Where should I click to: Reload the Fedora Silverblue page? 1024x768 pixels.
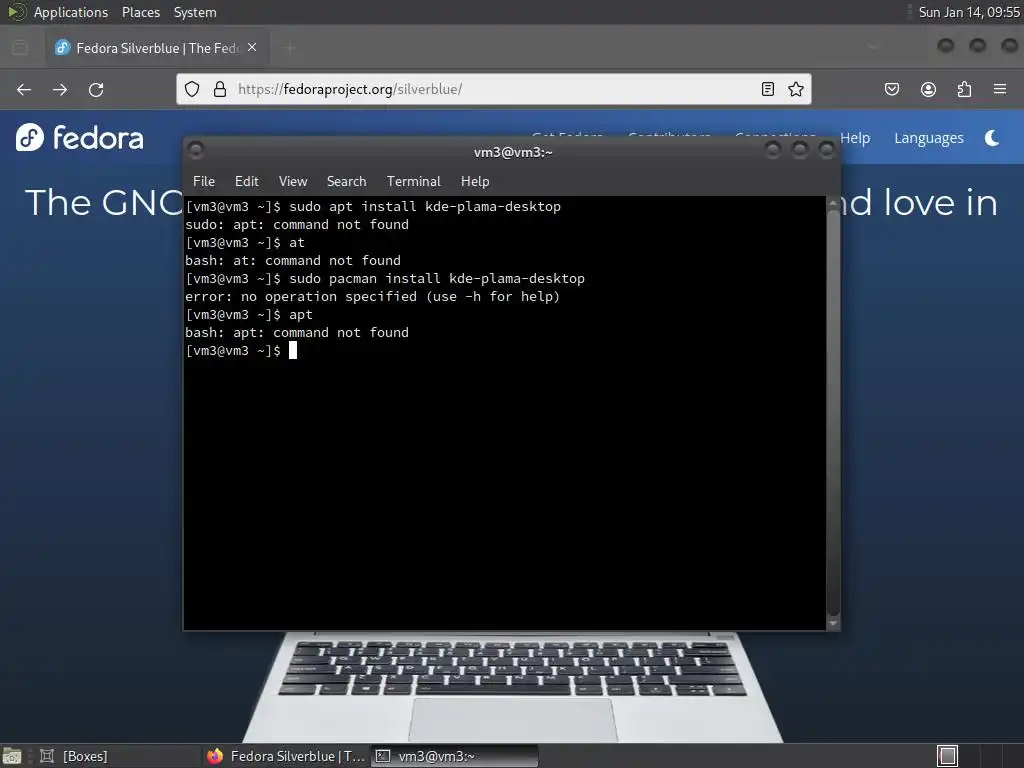[x=96, y=89]
